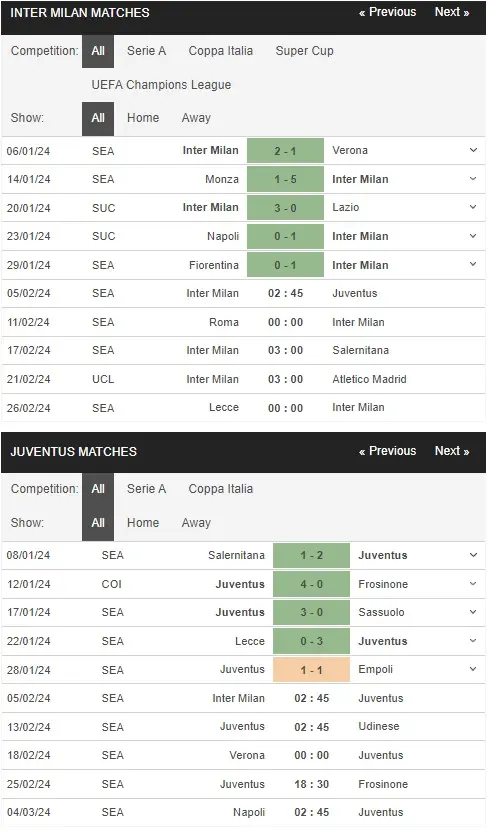Click the 2 - 1 score against Verona
Image resolution: width=488 pixels, height=835 pixels.
pyautogui.click(x=286, y=151)
